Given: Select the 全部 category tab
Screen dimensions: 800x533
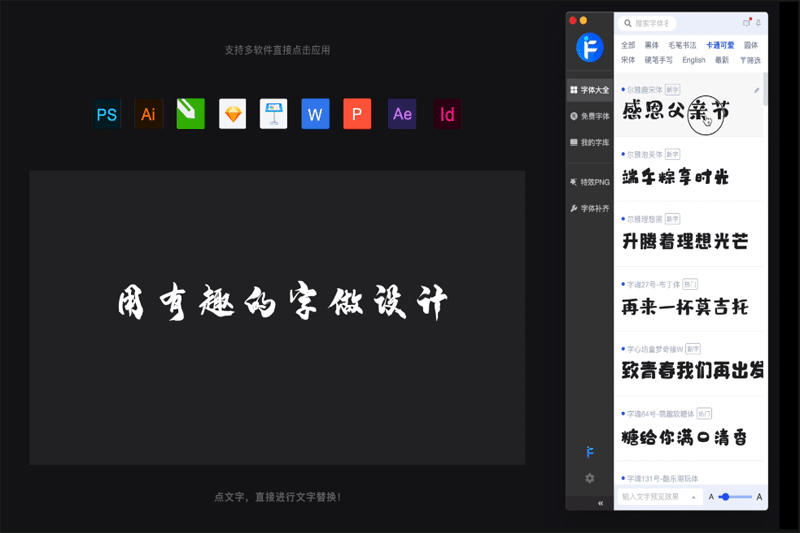Looking at the screenshot, I should (x=628, y=45).
